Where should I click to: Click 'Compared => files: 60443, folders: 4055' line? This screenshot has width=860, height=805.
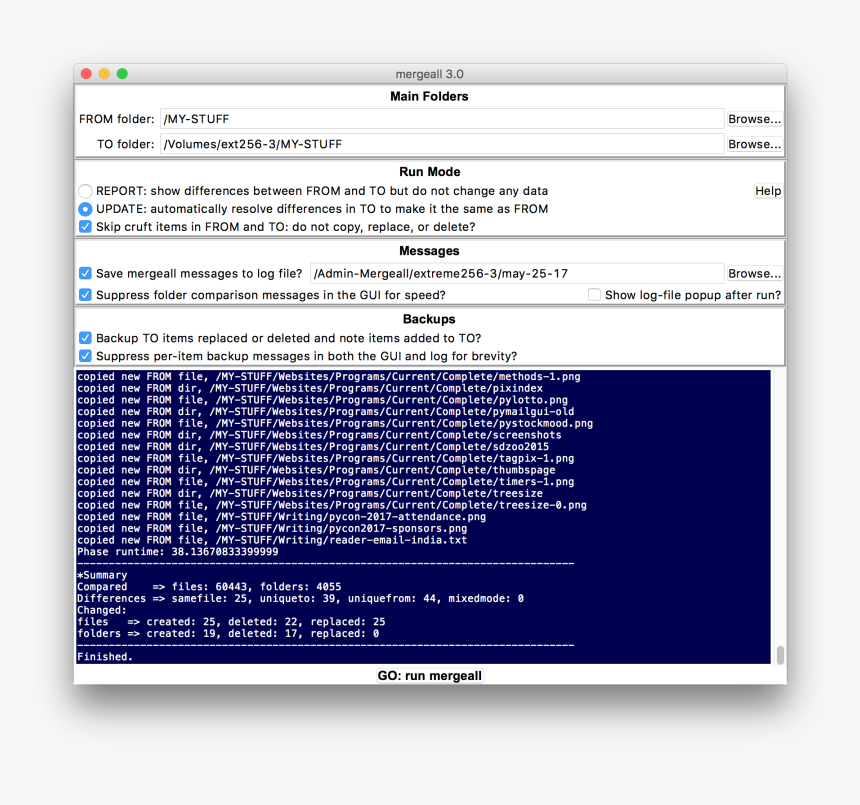pos(209,587)
